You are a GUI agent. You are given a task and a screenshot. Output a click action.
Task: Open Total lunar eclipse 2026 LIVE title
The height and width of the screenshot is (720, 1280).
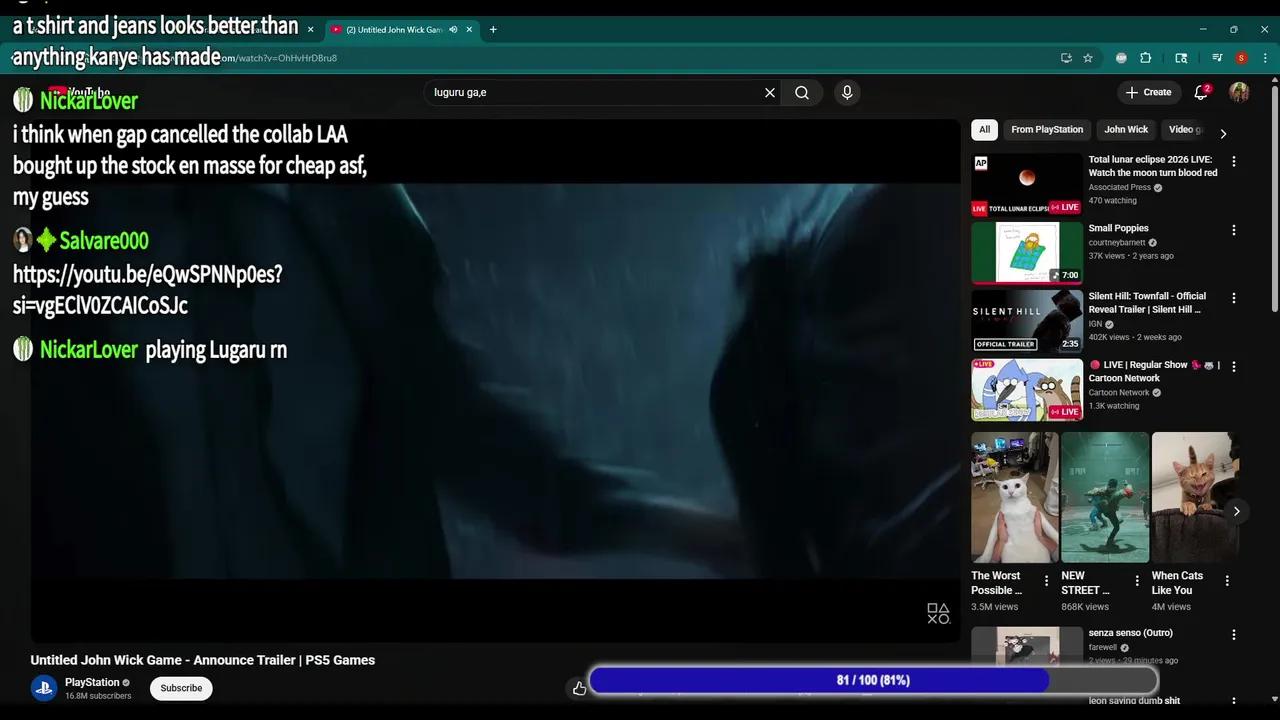[1153, 166]
